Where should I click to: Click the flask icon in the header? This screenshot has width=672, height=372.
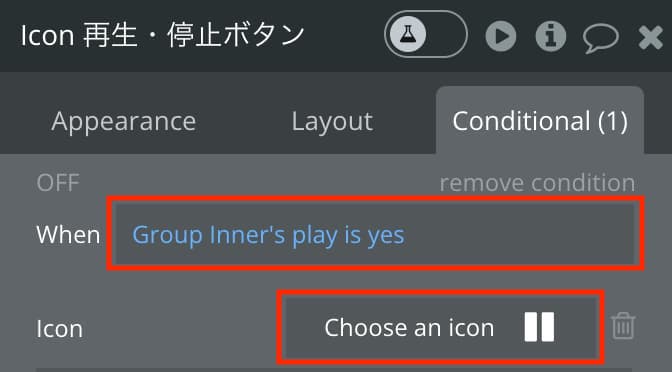point(408,35)
